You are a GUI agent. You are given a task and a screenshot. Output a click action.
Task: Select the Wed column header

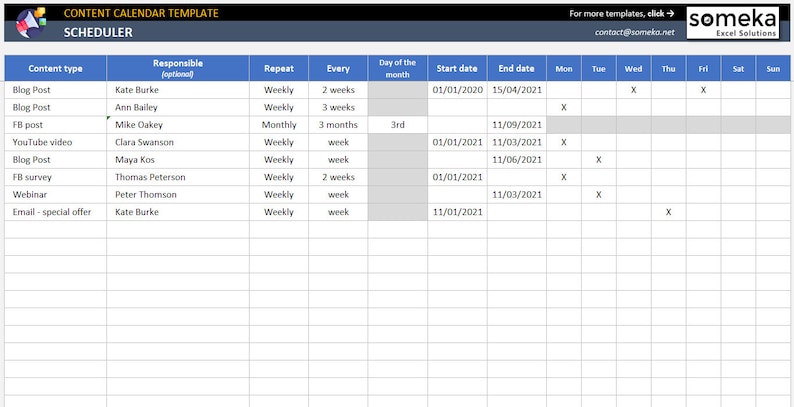click(633, 68)
